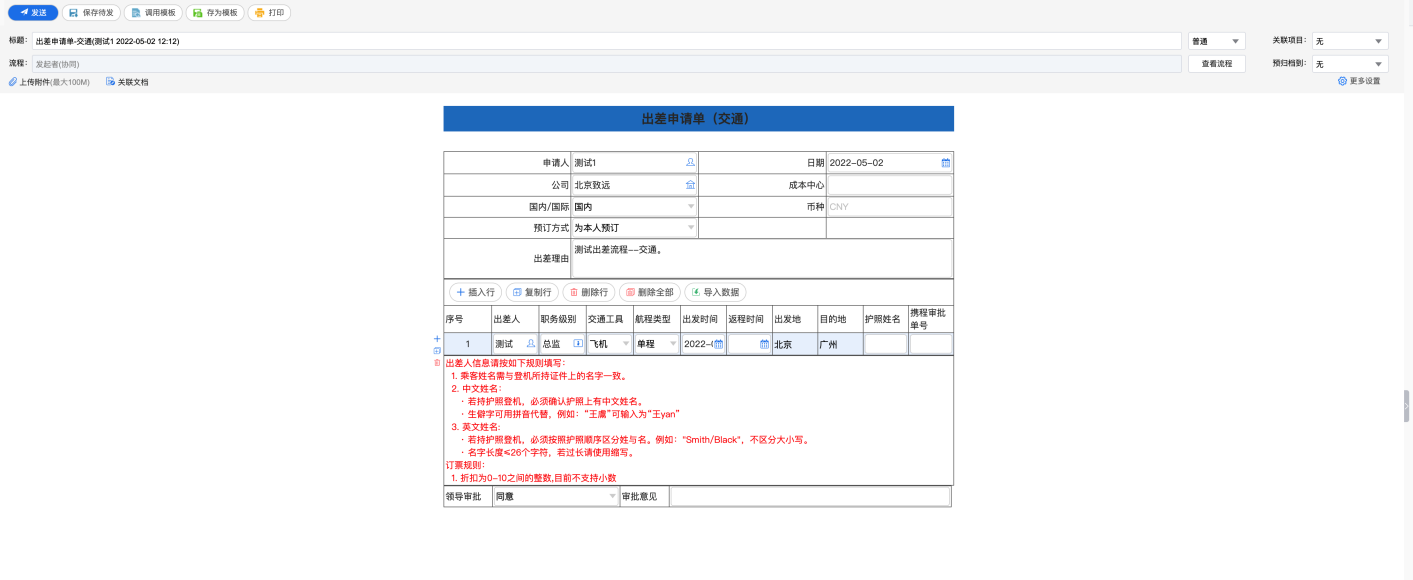Click 删除全部 delete all button
This screenshot has height=580, width=1413.
tap(650, 292)
